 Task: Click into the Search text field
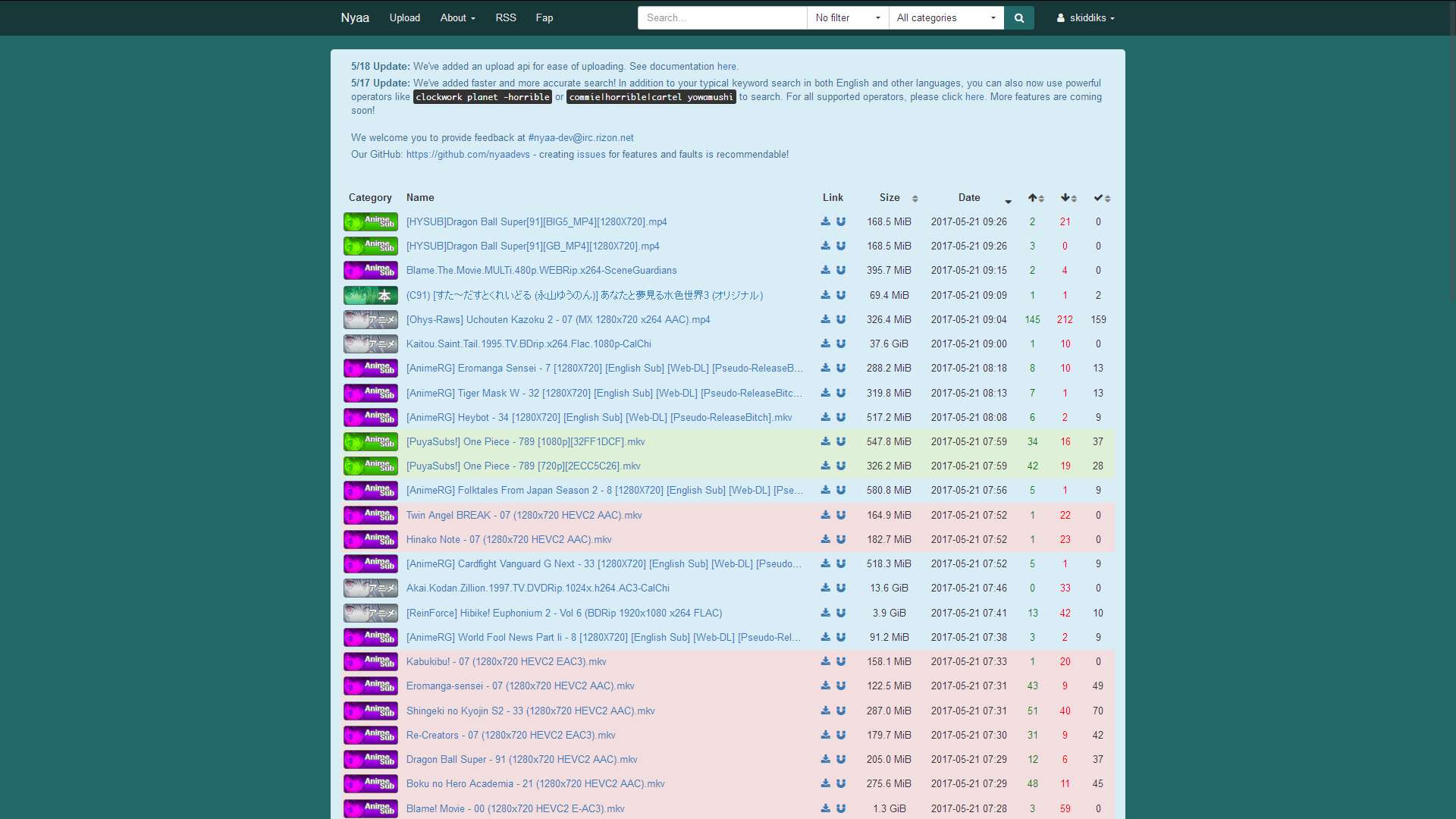click(x=721, y=17)
